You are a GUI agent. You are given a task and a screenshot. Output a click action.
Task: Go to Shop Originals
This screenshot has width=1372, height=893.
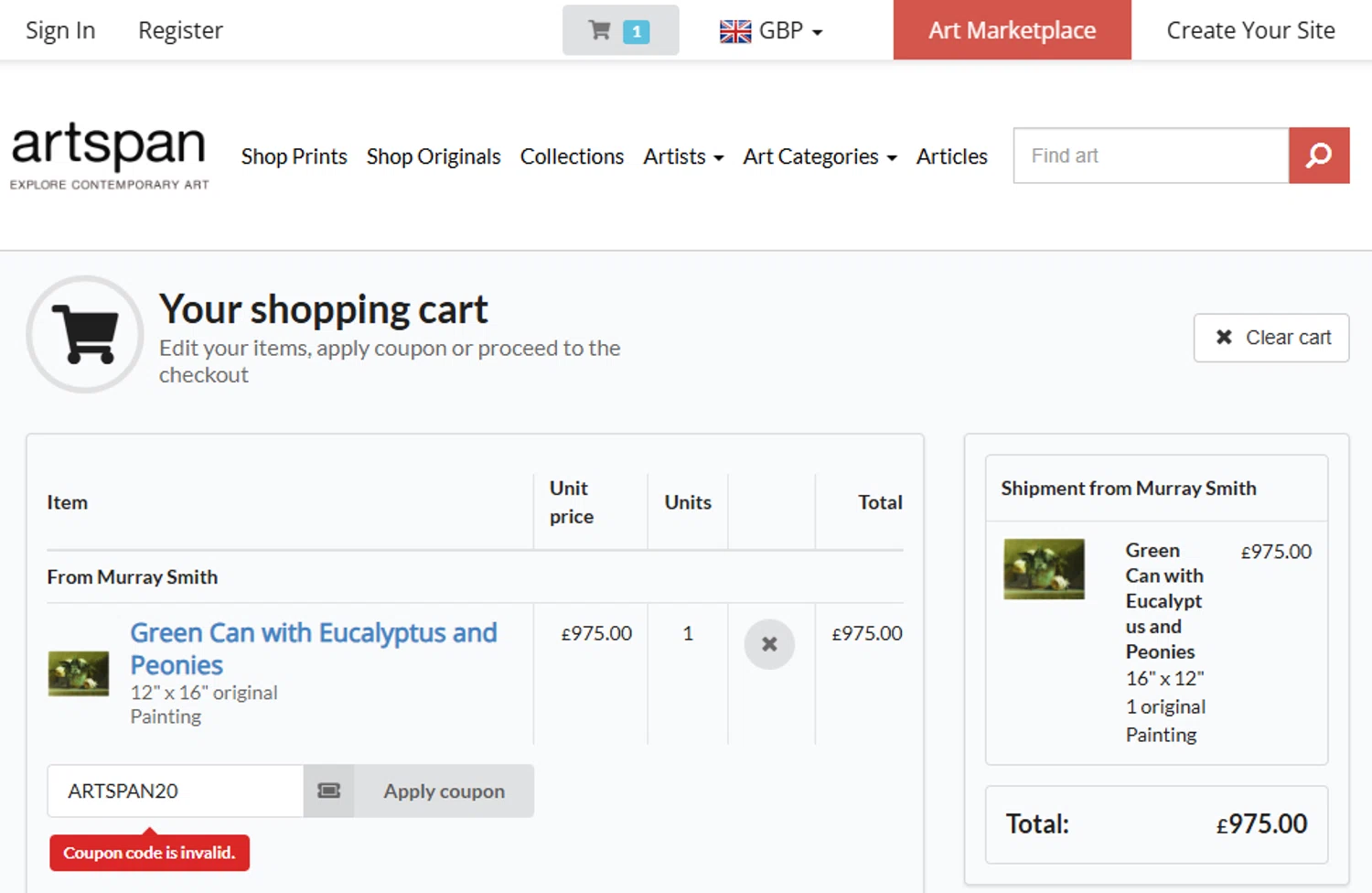coord(434,156)
